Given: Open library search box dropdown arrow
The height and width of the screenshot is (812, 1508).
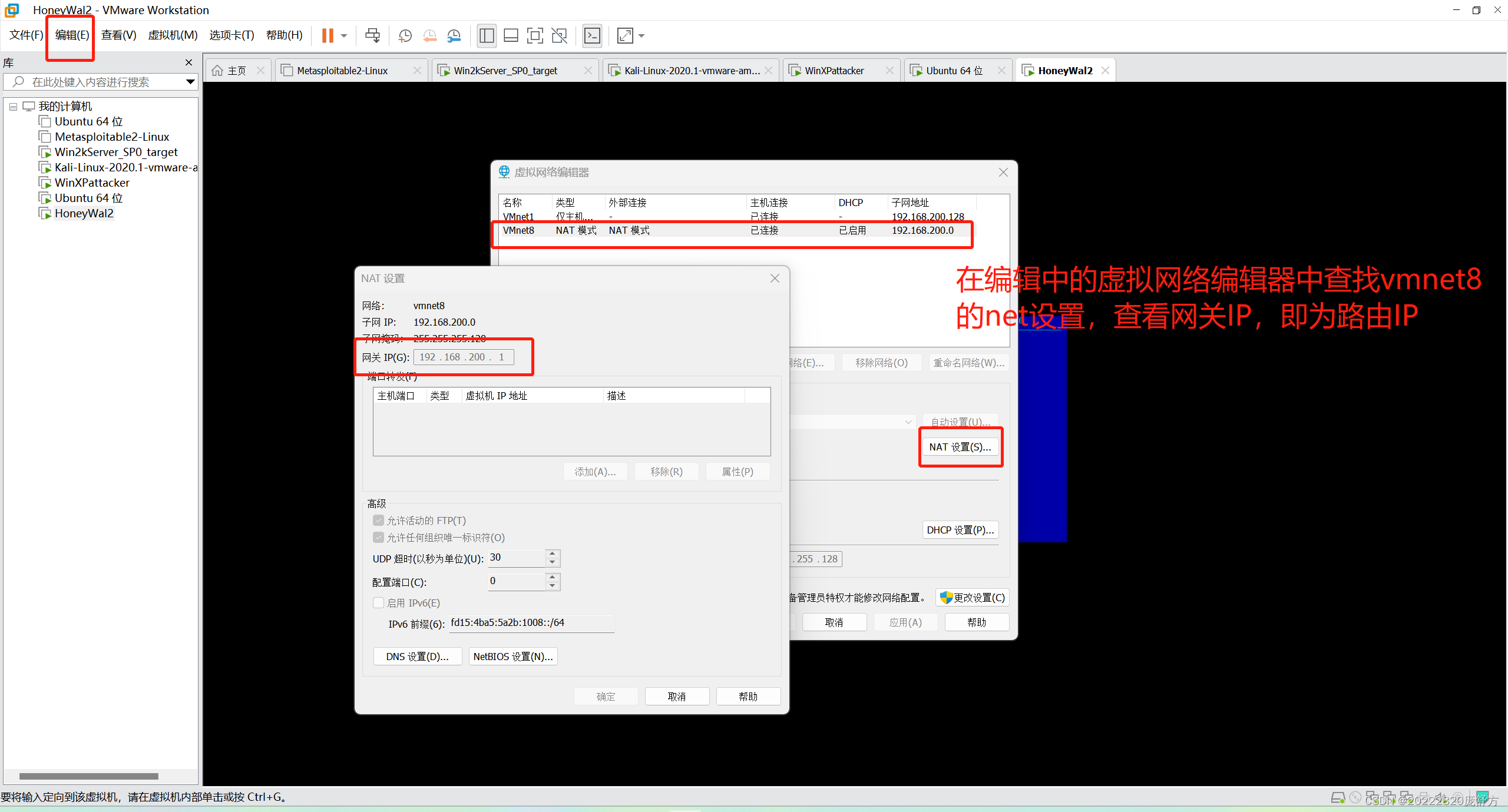Looking at the screenshot, I should click(190, 82).
